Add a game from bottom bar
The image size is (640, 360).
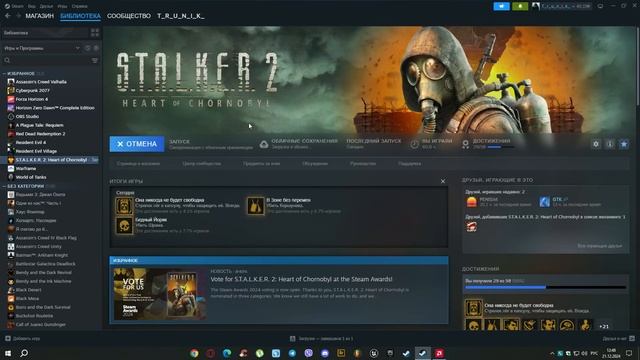click(22, 338)
